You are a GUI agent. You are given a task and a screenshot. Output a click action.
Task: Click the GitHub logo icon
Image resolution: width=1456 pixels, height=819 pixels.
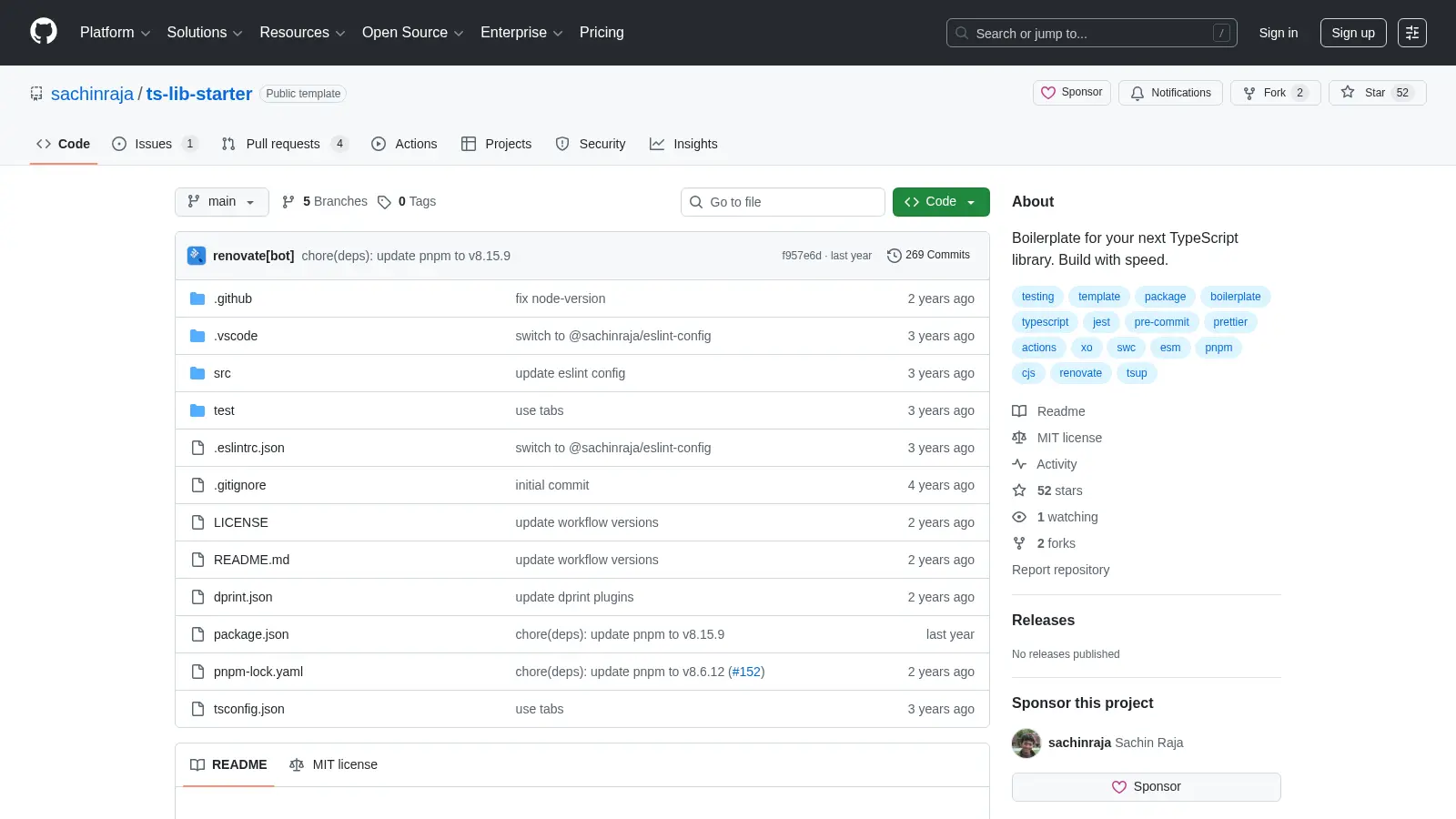pos(44,32)
